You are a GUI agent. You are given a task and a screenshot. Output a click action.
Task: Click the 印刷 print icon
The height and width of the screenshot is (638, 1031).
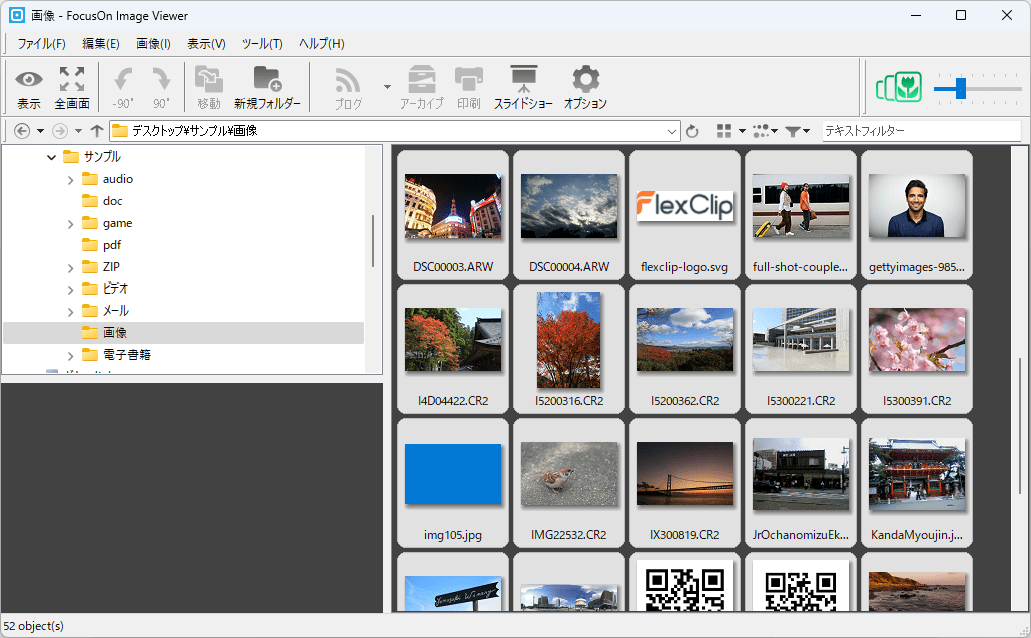pos(469,87)
